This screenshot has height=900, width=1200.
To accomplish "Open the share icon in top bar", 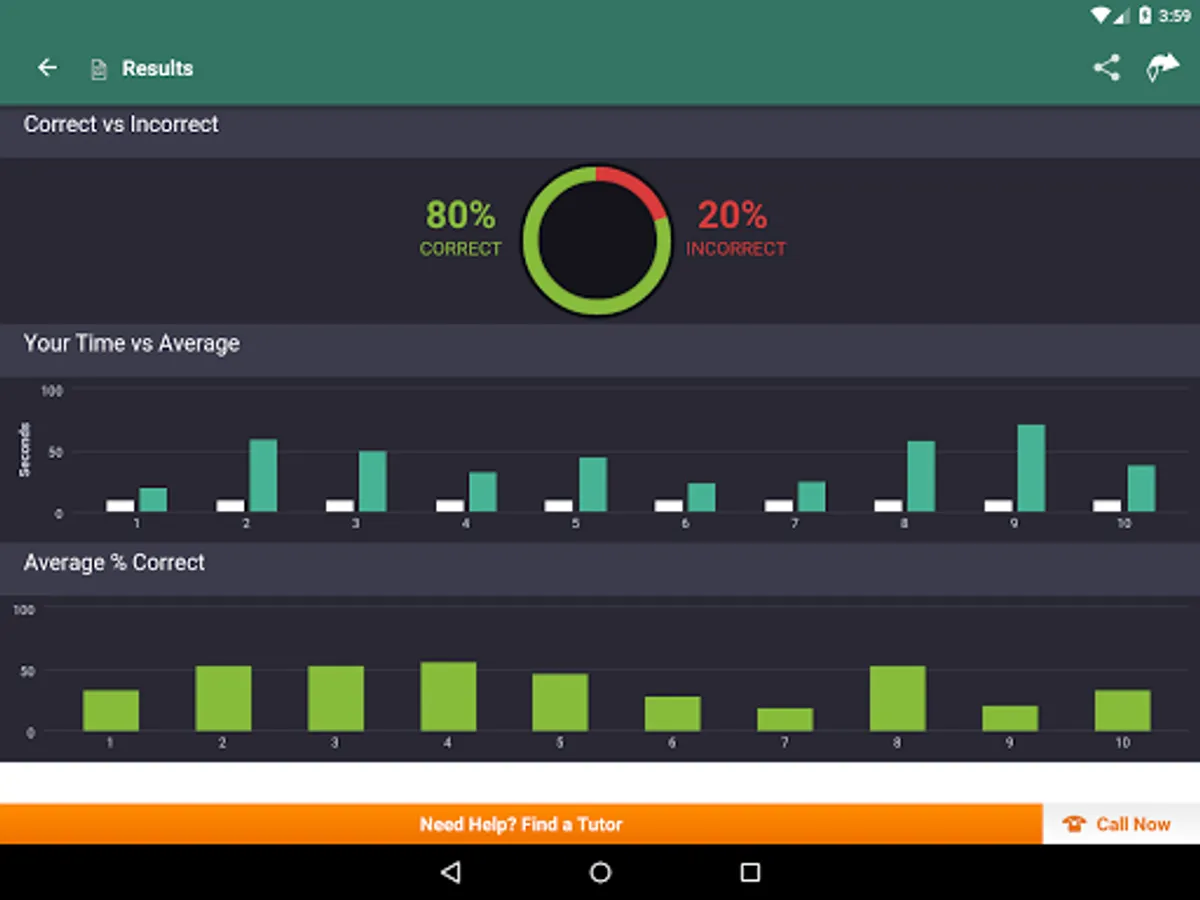I will pyautogui.click(x=1106, y=68).
